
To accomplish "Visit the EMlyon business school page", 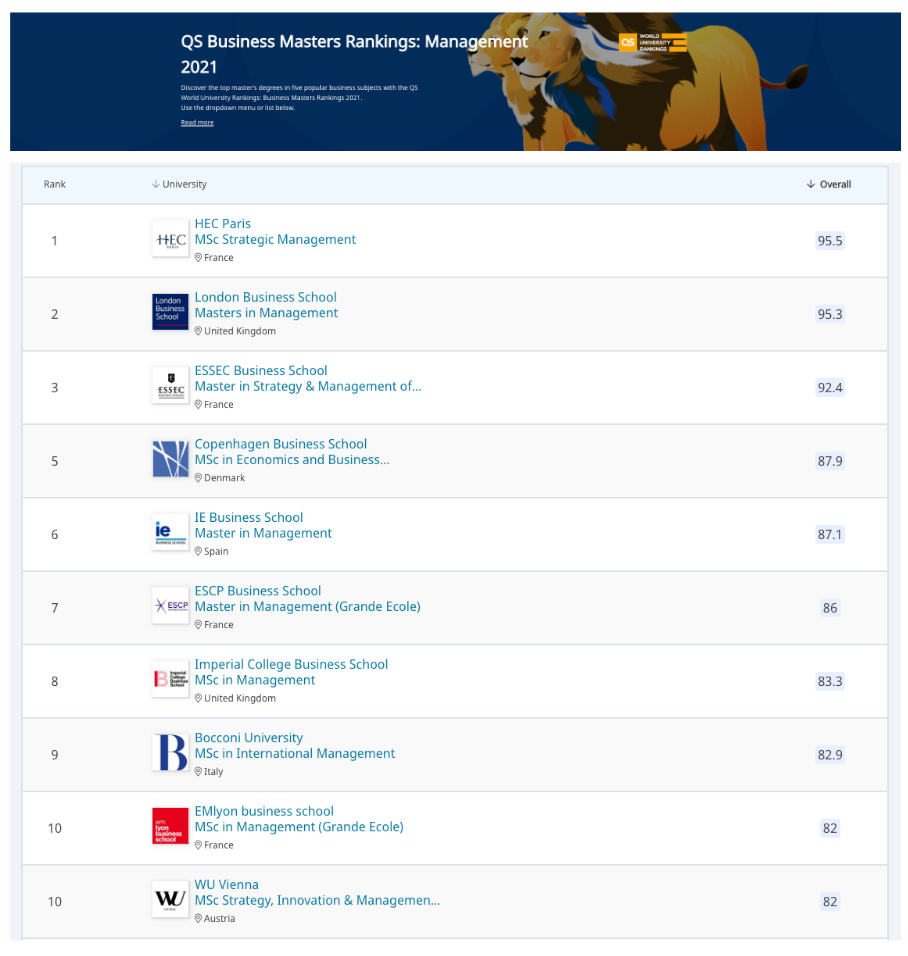I will pyautogui.click(x=264, y=812).
